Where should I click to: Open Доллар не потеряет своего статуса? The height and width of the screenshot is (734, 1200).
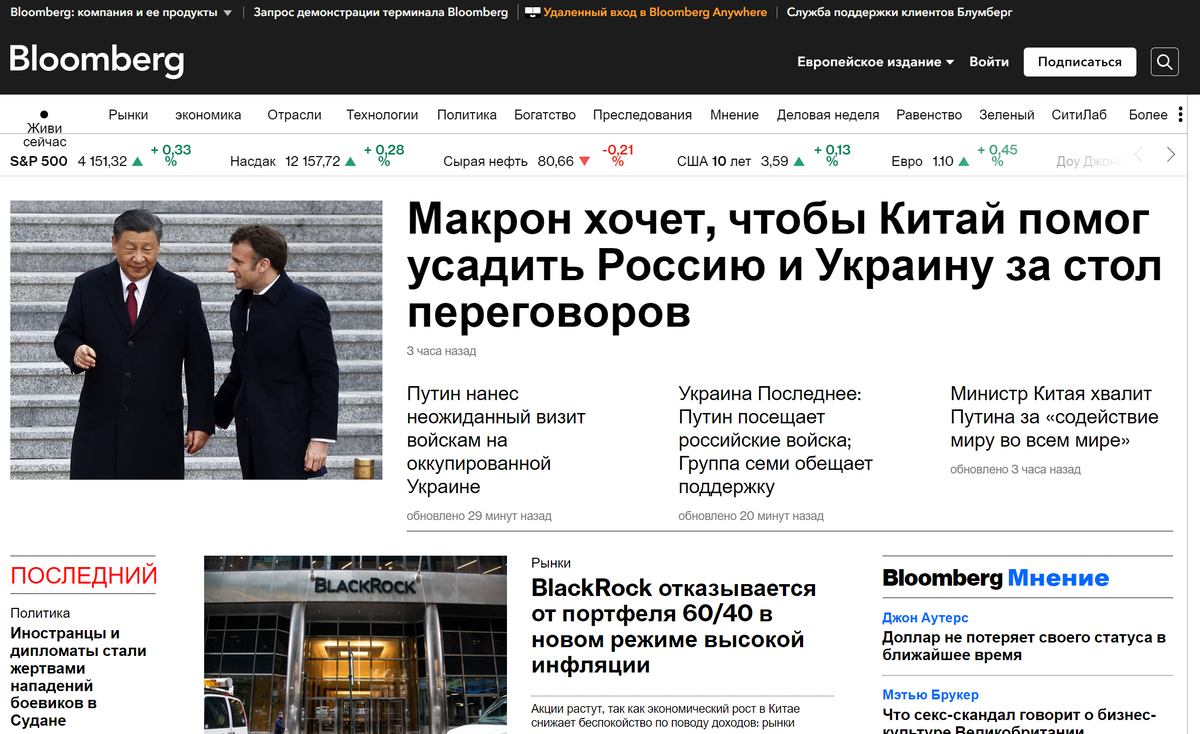[x=1024, y=646]
